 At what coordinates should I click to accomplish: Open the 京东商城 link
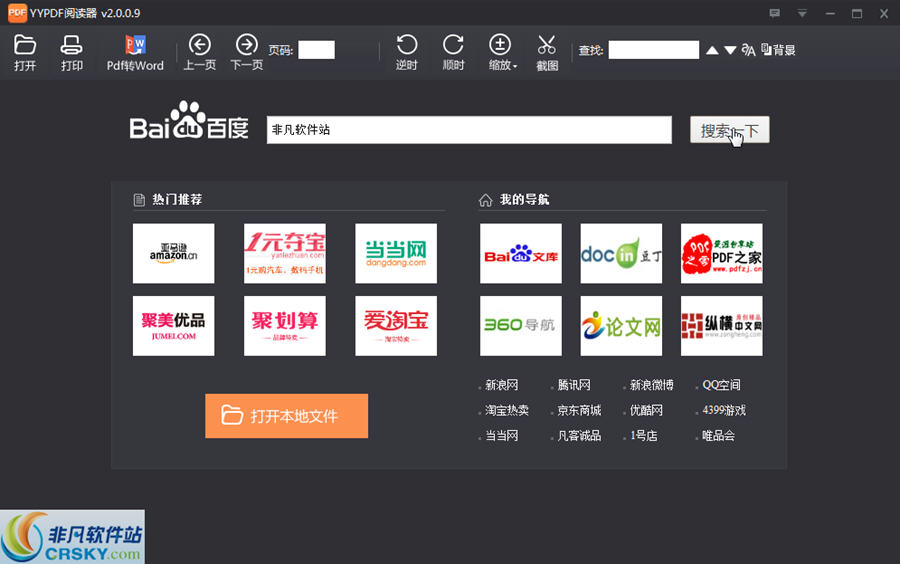tap(579, 410)
